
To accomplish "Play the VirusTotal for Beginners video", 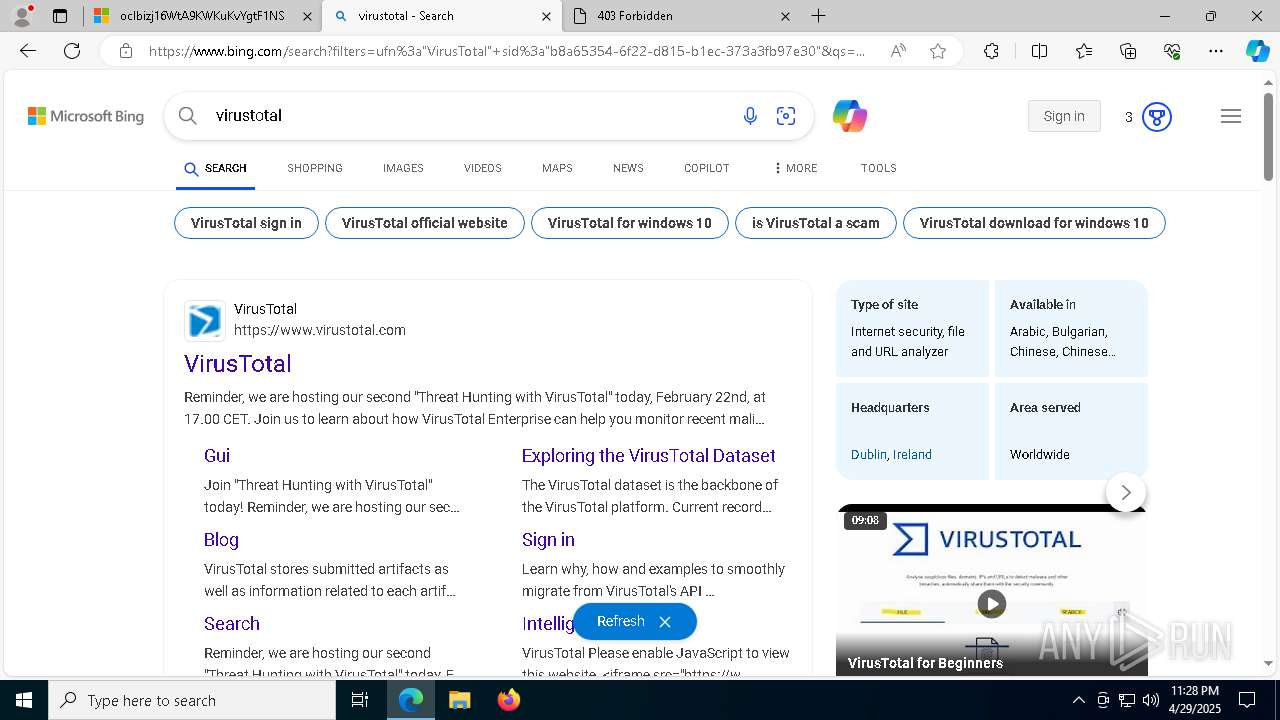I will (991, 603).
